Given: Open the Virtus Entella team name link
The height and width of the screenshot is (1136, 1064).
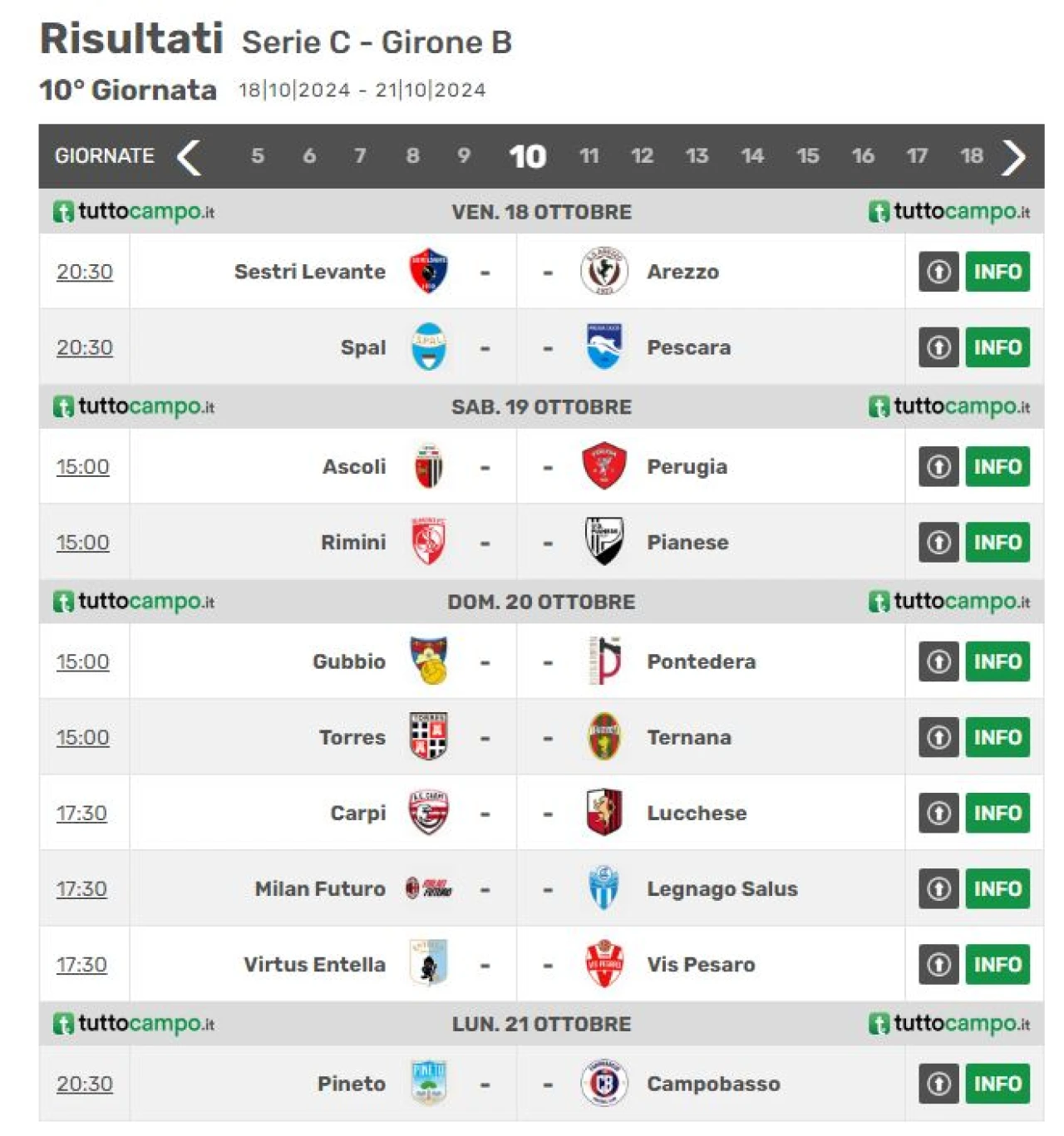Looking at the screenshot, I should click(314, 965).
